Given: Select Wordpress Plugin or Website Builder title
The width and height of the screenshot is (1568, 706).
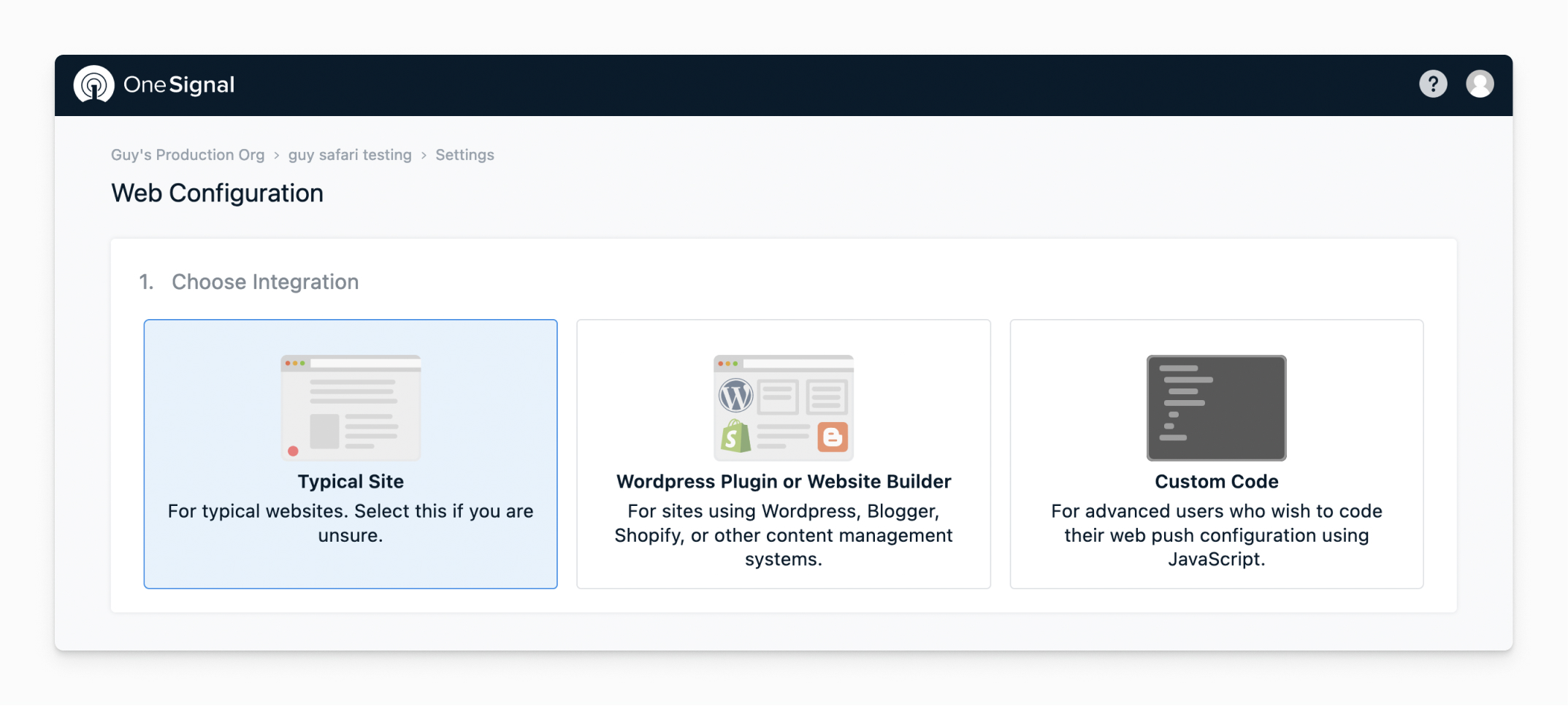Looking at the screenshot, I should pos(784,481).
